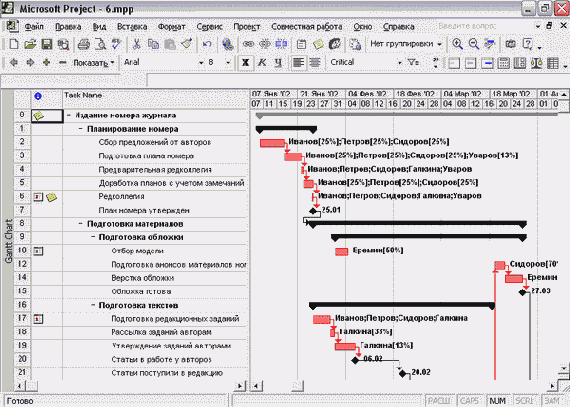Screen dimensions: 570x407
Task: Click the Zoom Out magnifier icon
Action: point(474,44)
